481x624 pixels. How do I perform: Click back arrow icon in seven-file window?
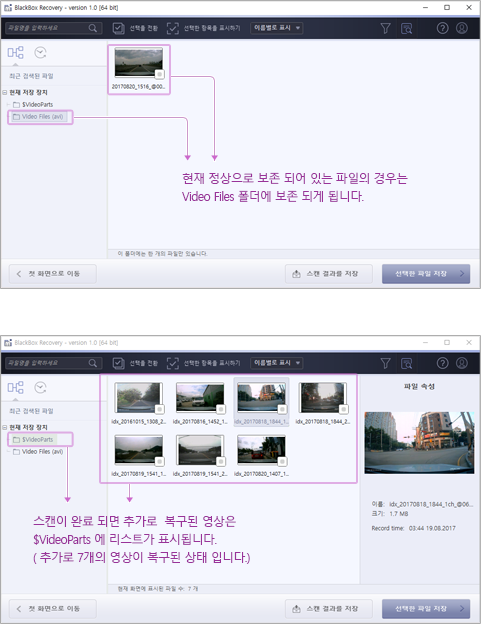pyautogui.click(x=19, y=609)
